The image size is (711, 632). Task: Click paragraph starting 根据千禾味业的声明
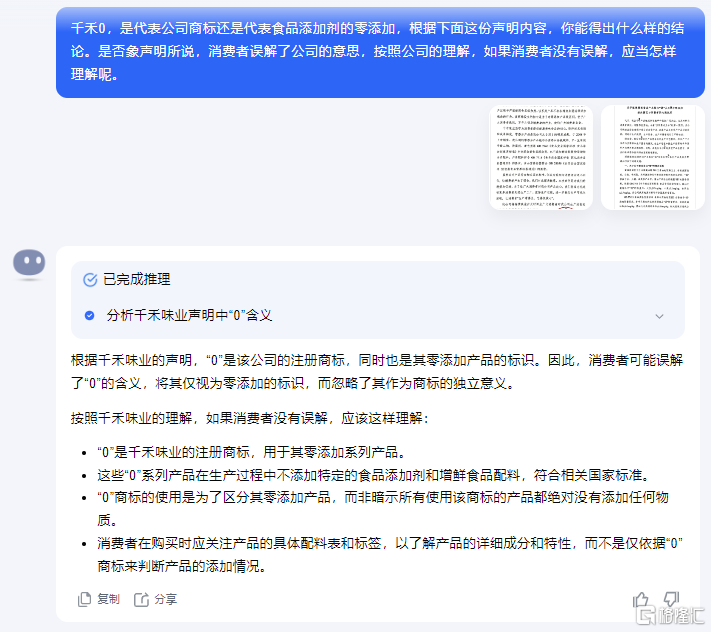point(377,372)
